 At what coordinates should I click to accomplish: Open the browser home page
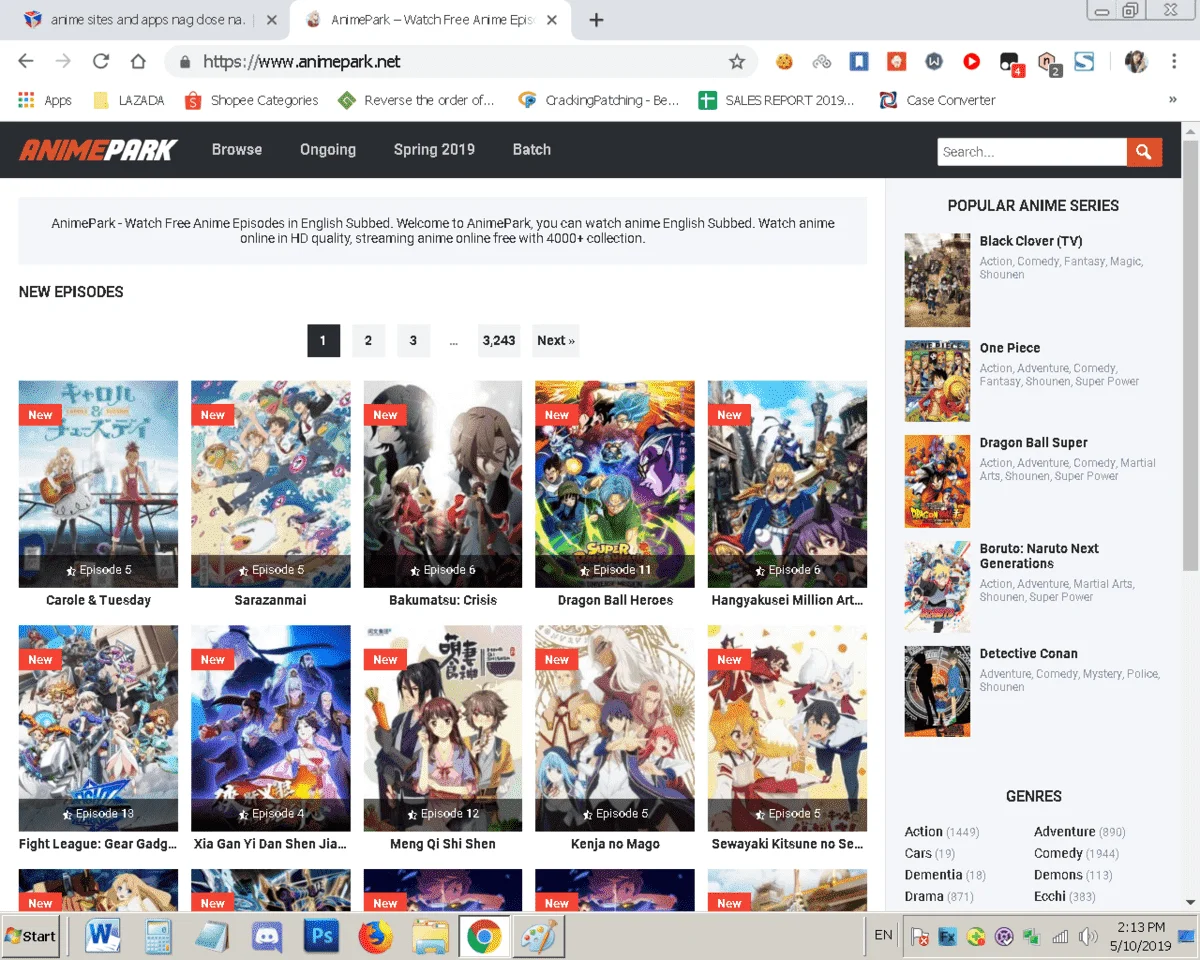[x=138, y=62]
